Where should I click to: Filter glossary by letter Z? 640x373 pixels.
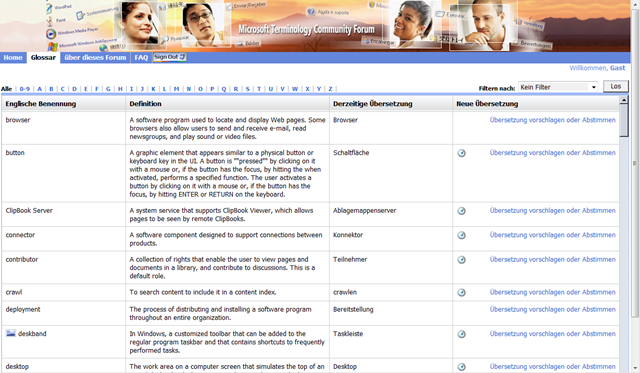pyautogui.click(x=330, y=89)
